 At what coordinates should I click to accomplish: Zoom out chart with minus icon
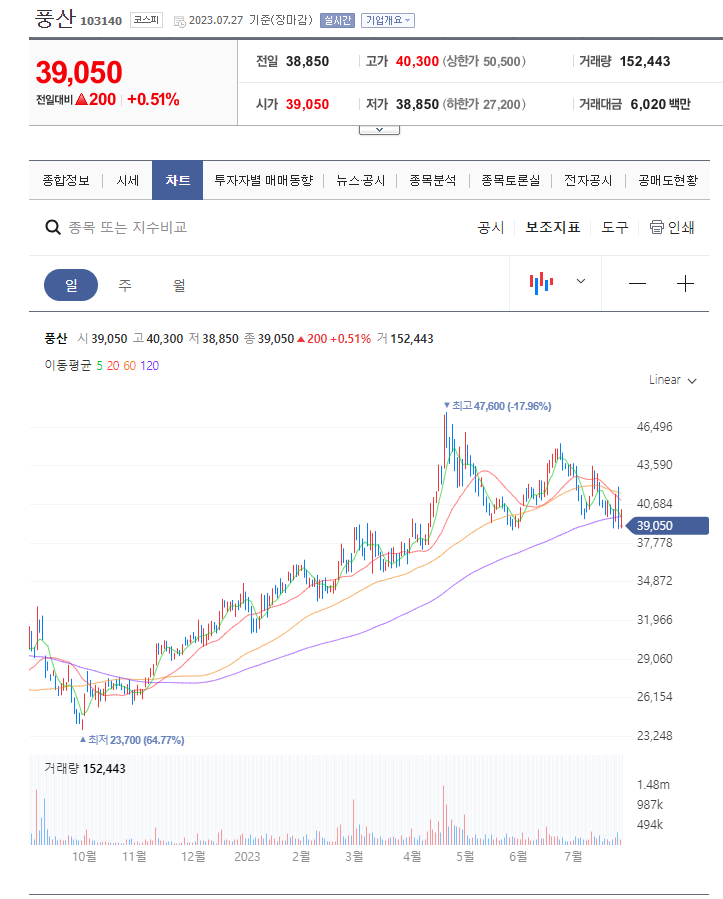(x=637, y=284)
